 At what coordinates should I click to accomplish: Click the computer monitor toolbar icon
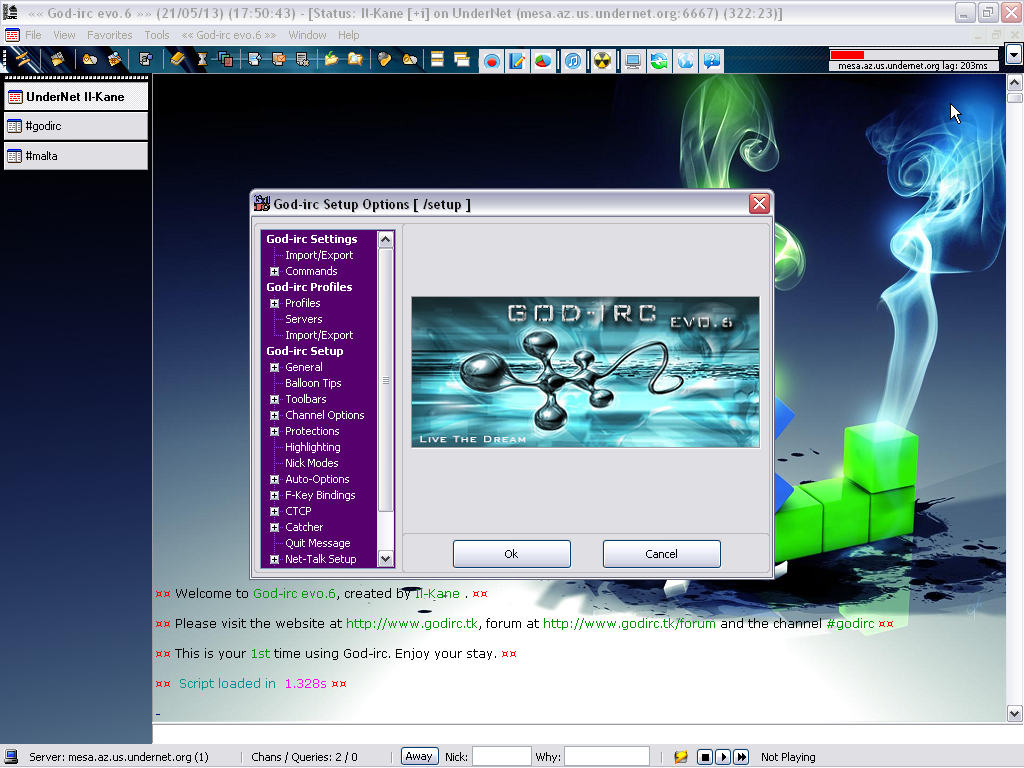point(633,61)
